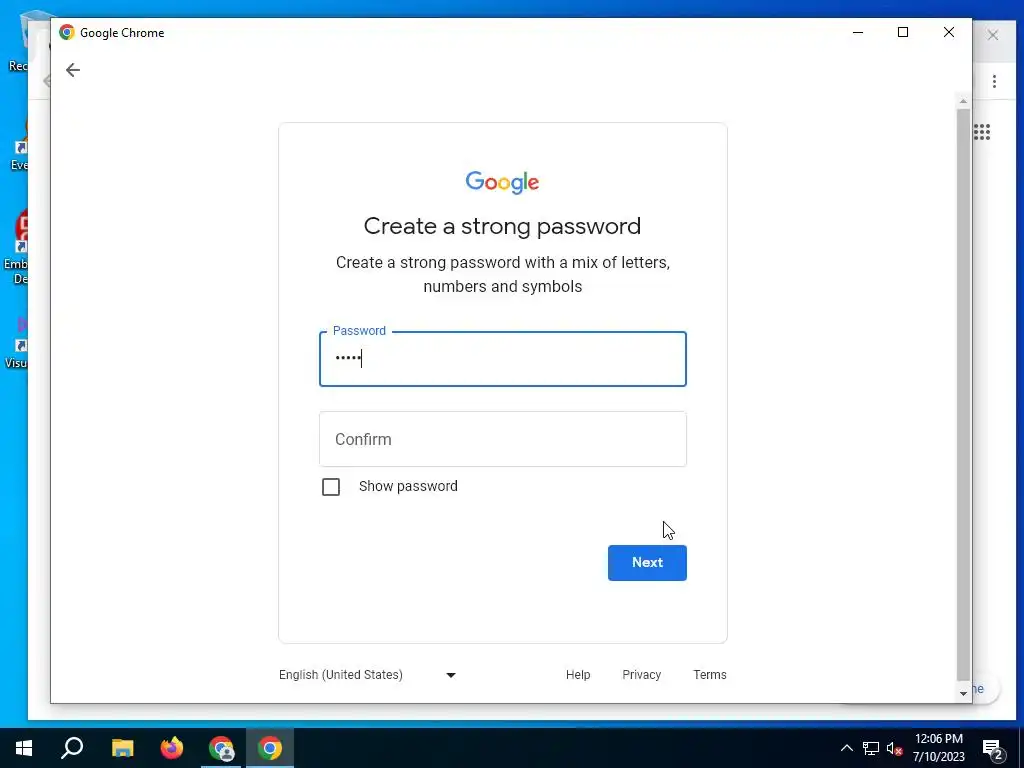
Task: Switch to Chrome with profile icon on taskbar
Action: tap(221, 748)
